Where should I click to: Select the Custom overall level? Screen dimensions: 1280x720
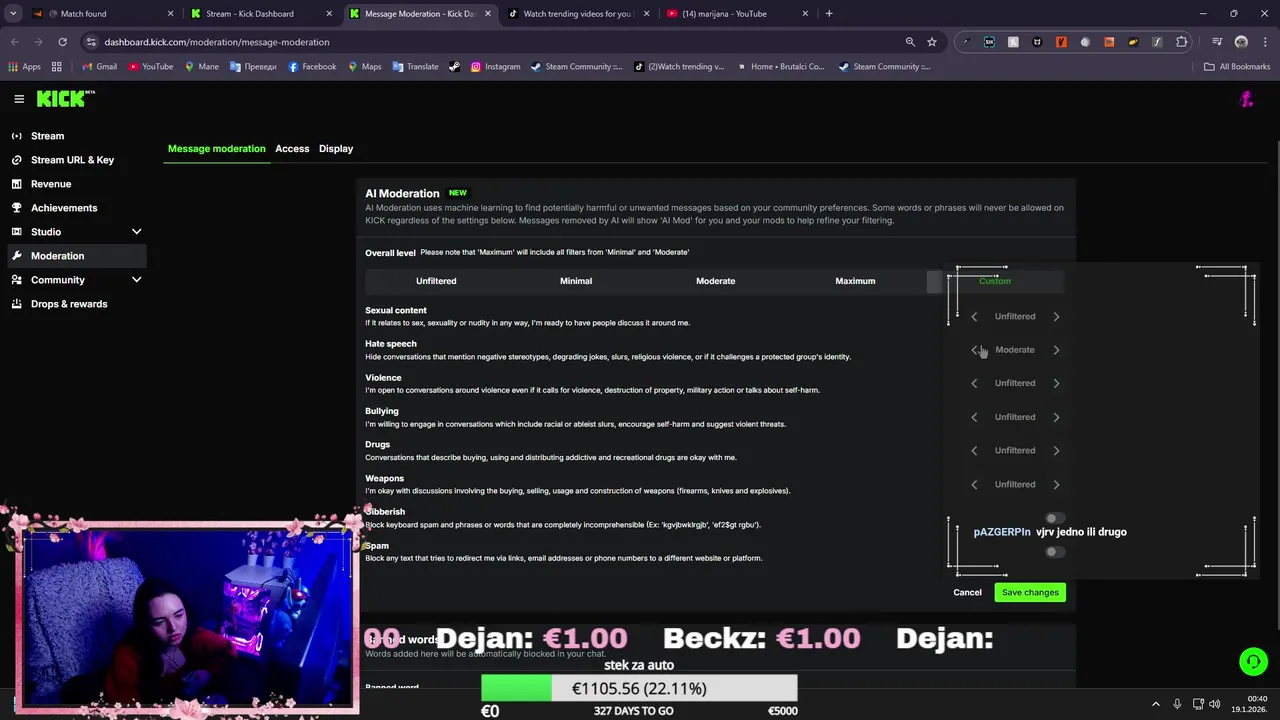point(995,281)
